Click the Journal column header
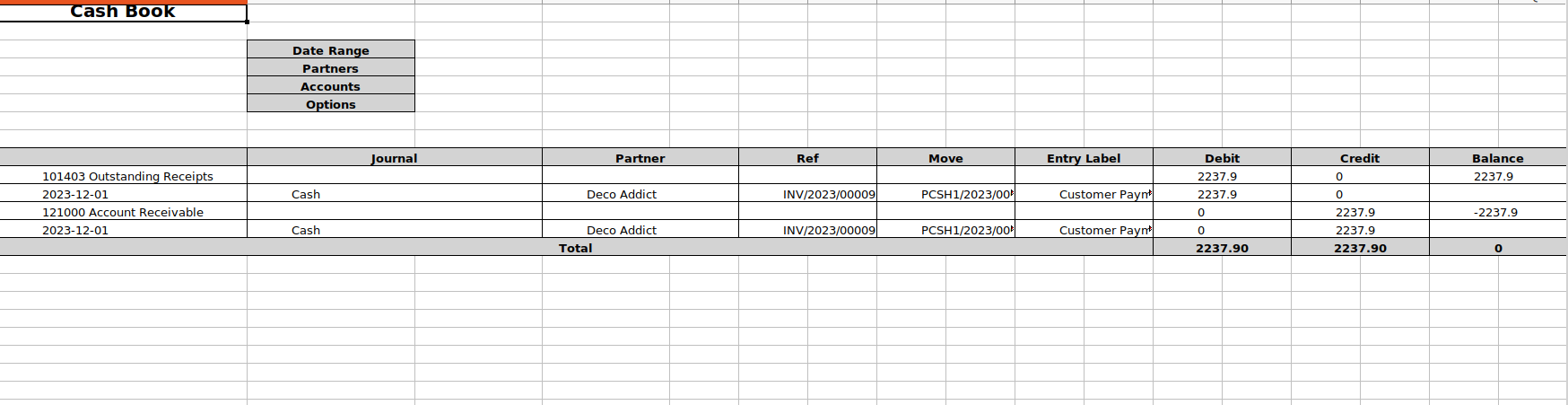The height and width of the screenshot is (405, 1568). pyautogui.click(x=394, y=158)
